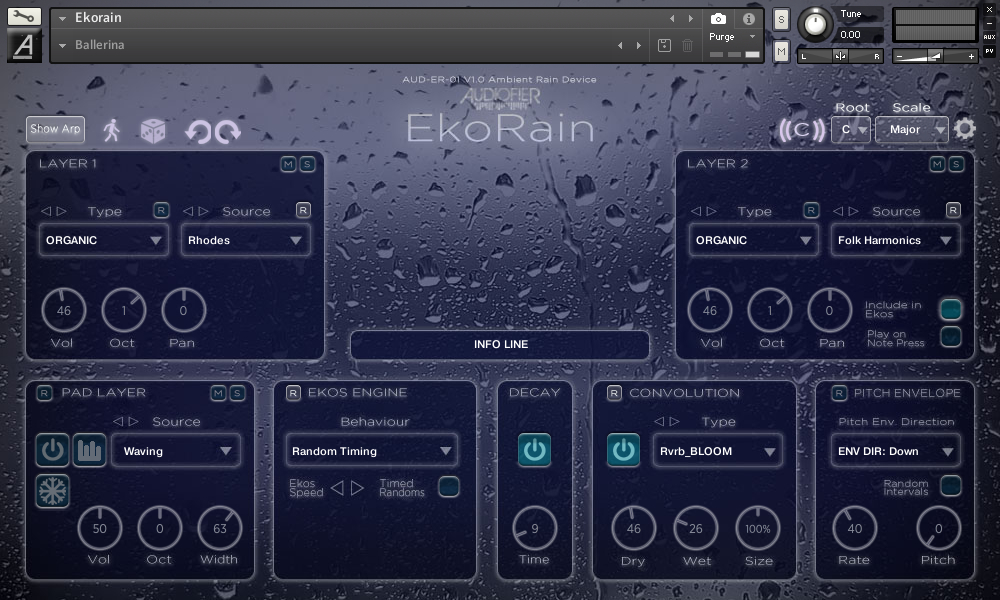Screen dimensions: 1000x600
Task: Open Layer 2 Source Folk Harmonics dropdown
Action: click(x=895, y=240)
